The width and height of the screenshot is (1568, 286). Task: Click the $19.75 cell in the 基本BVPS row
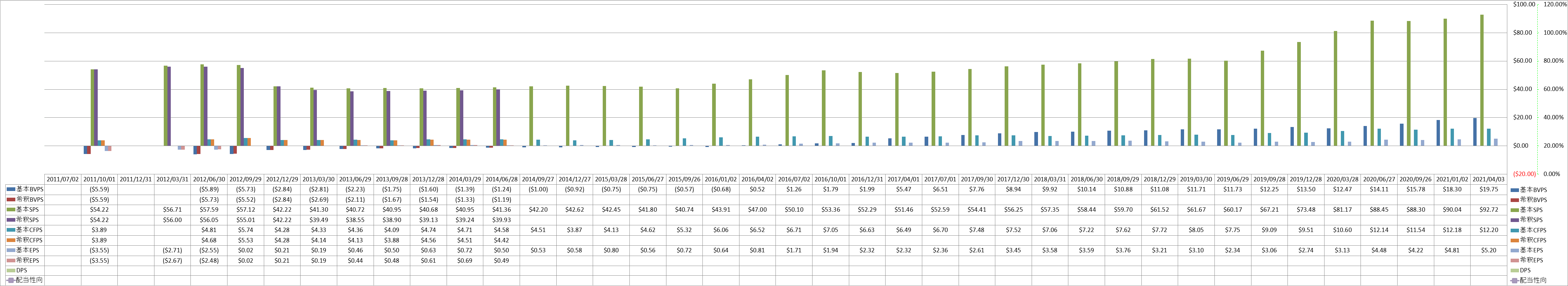pyautogui.click(x=1490, y=189)
